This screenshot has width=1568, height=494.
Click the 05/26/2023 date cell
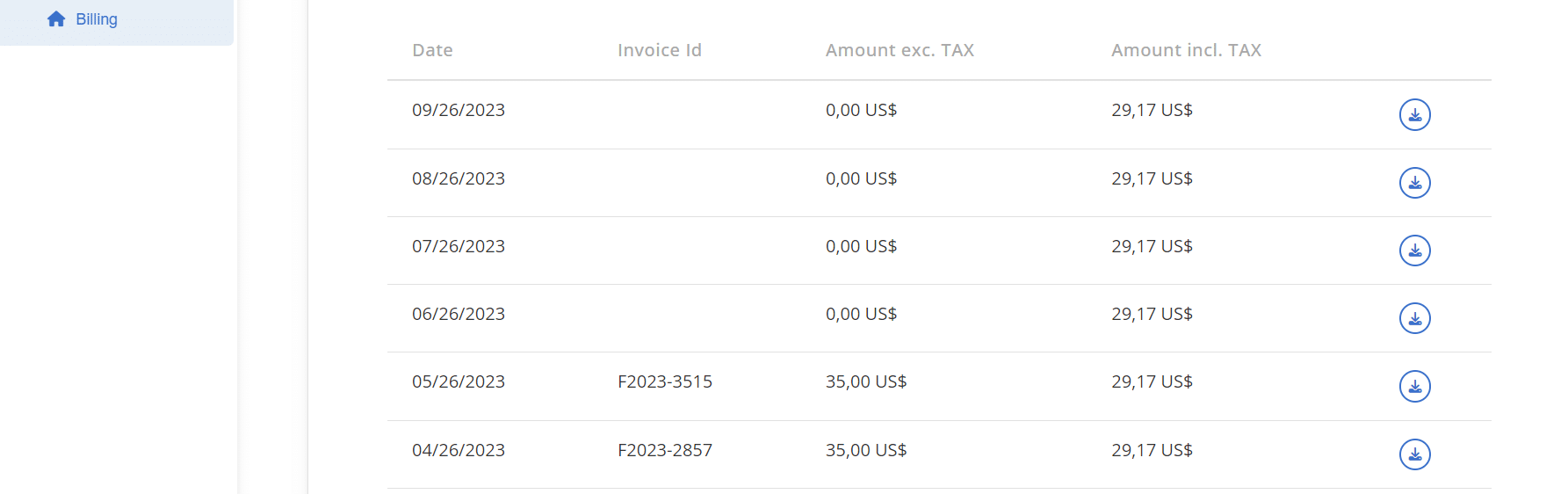tap(459, 381)
